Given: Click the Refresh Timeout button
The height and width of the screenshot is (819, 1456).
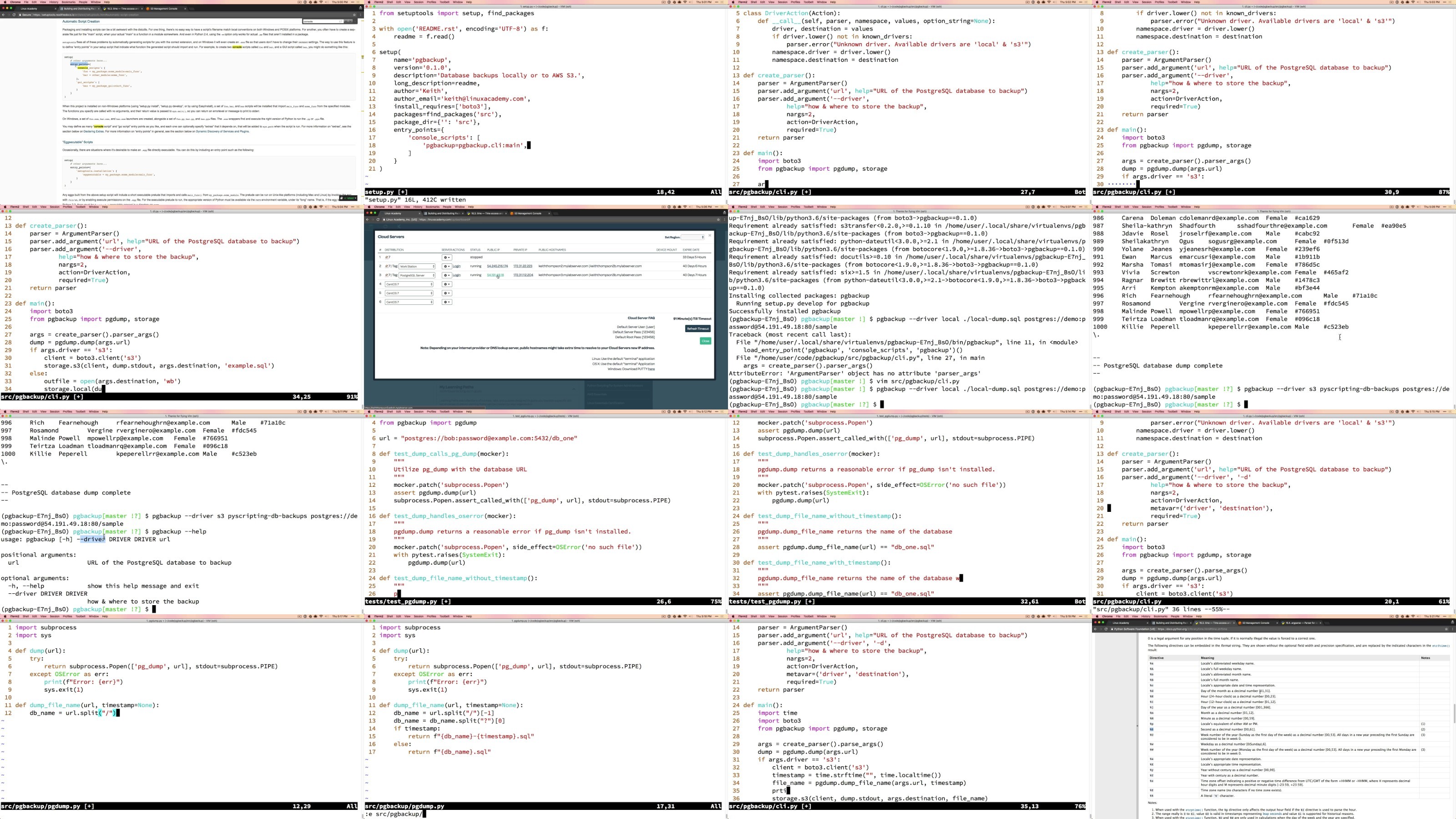Looking at the screenshot, I should (698, 329).
